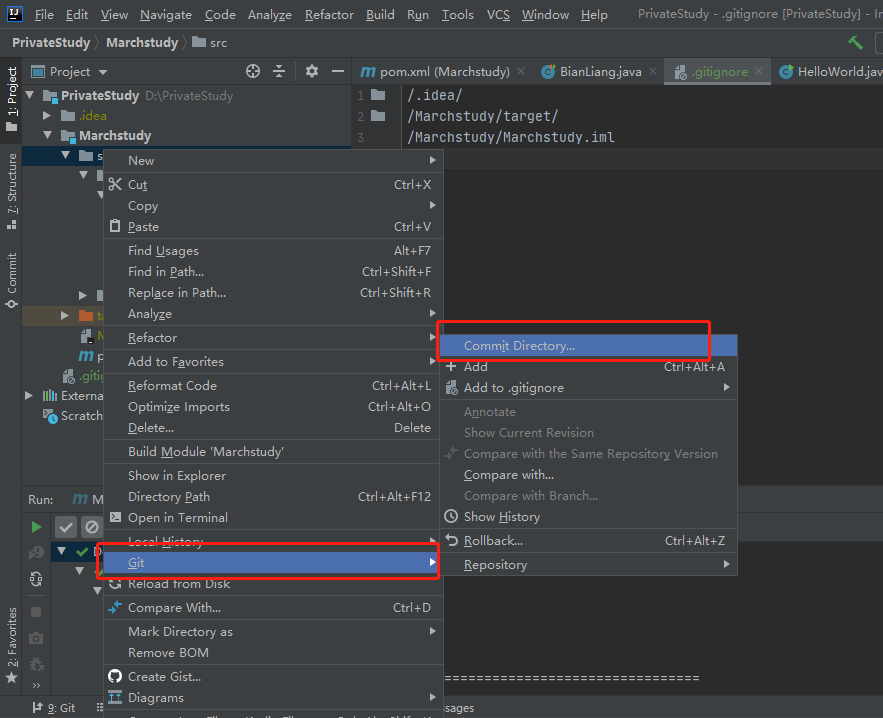This screenshot has width=883, height=718.
Task: Collapse the PrivateStudy root node
Action: [x=30, y=95]
